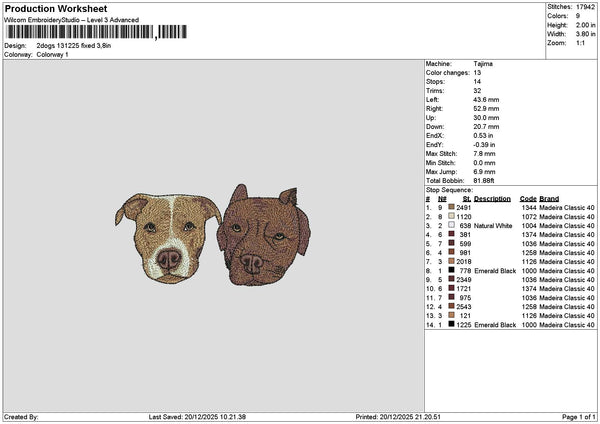Click the 'Created By:' footer label
This screenshot has height=424, width=600.
click(x=21, y=417)
